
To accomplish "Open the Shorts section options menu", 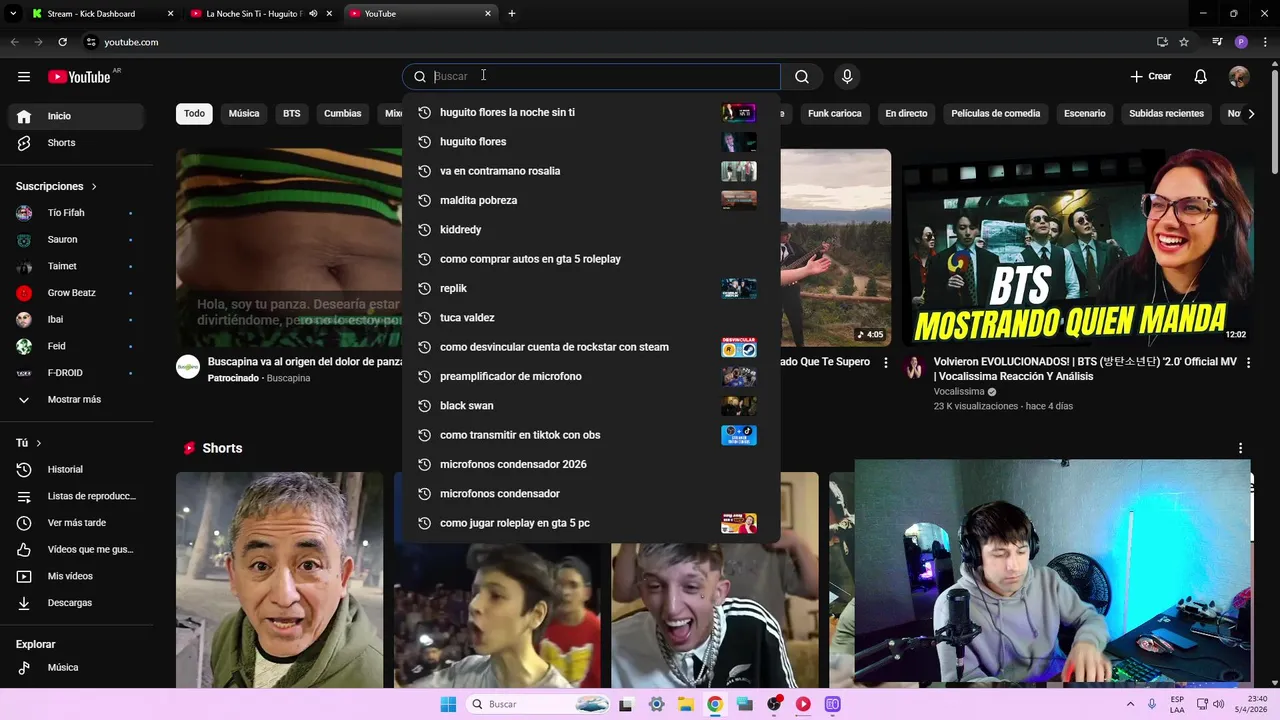I will (1241, 449).
